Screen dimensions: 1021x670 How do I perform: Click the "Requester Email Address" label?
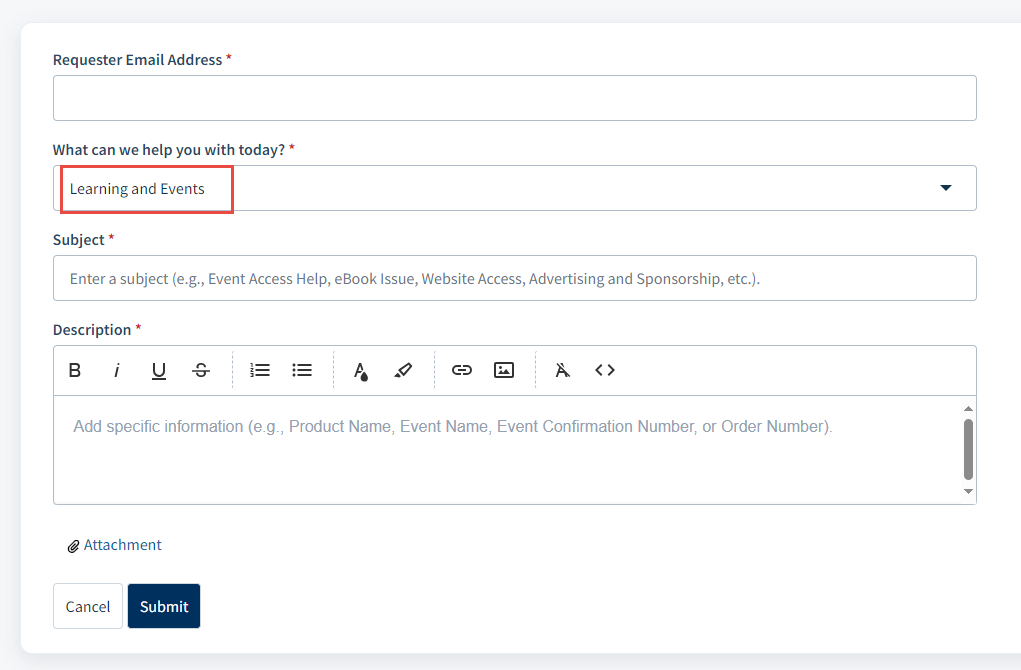(137, 60)
